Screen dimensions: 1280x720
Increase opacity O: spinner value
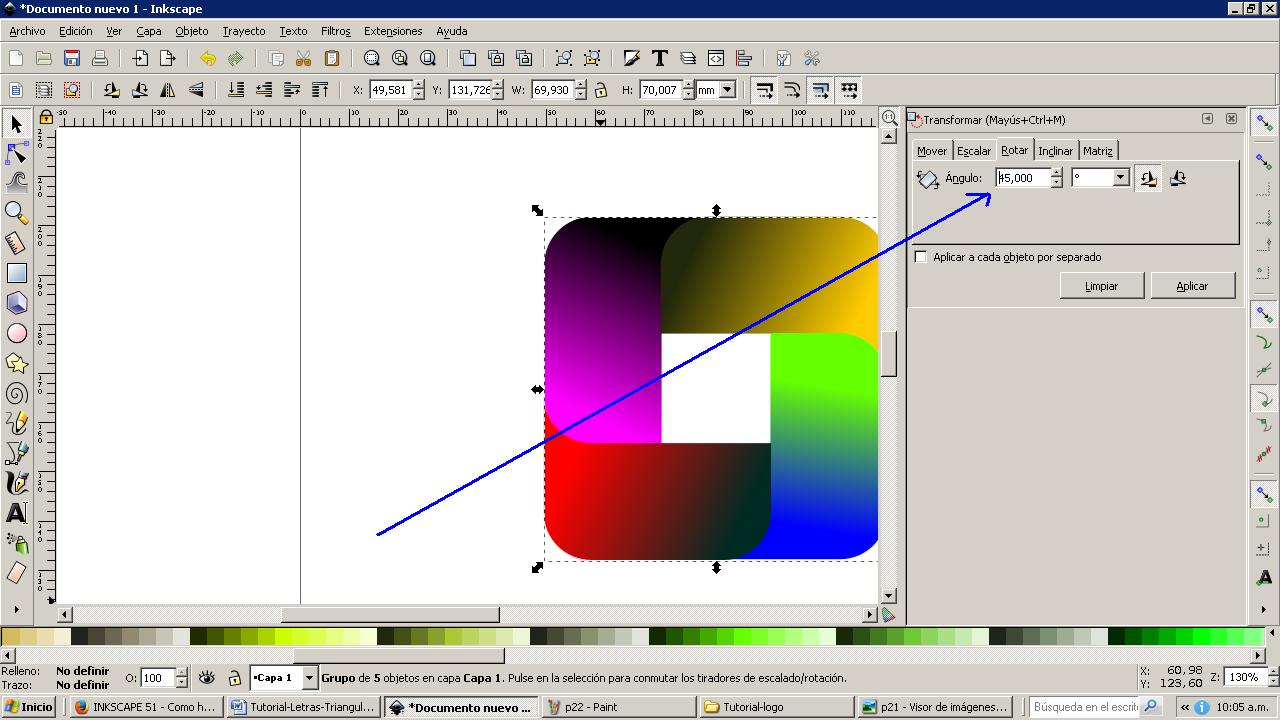pyautogui.click(x=181, y=673)
